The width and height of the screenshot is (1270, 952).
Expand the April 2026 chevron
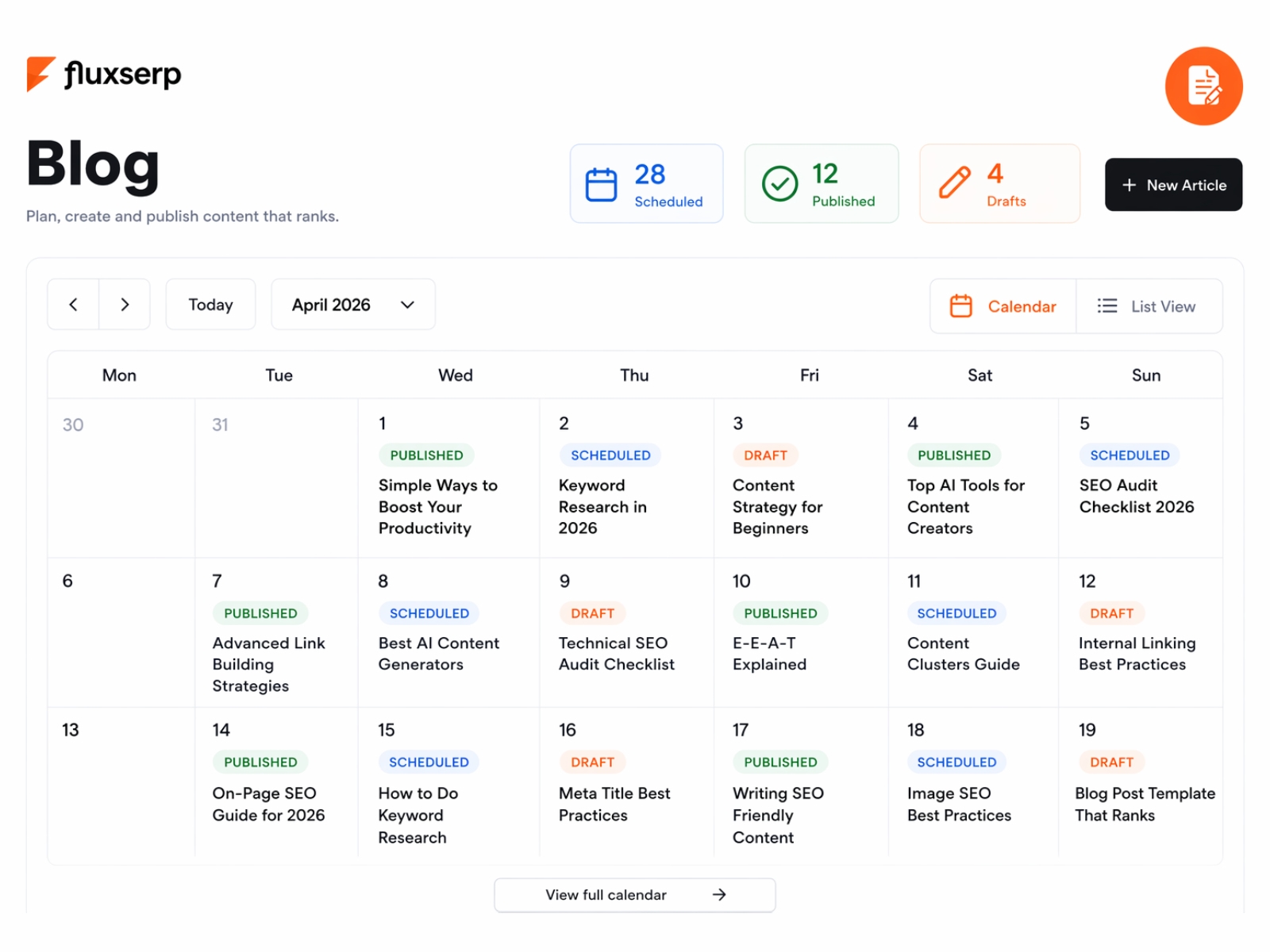point(407,305)
